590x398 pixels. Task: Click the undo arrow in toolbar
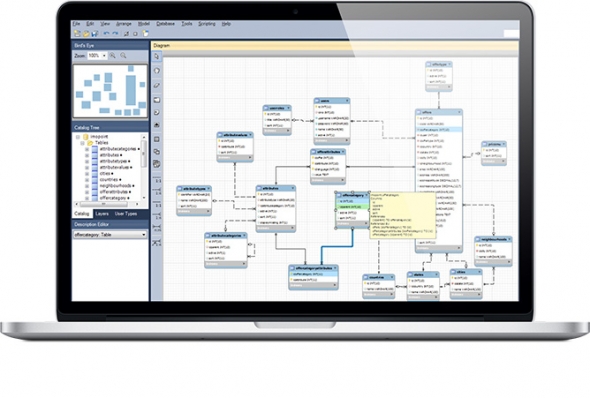point(106,33)
